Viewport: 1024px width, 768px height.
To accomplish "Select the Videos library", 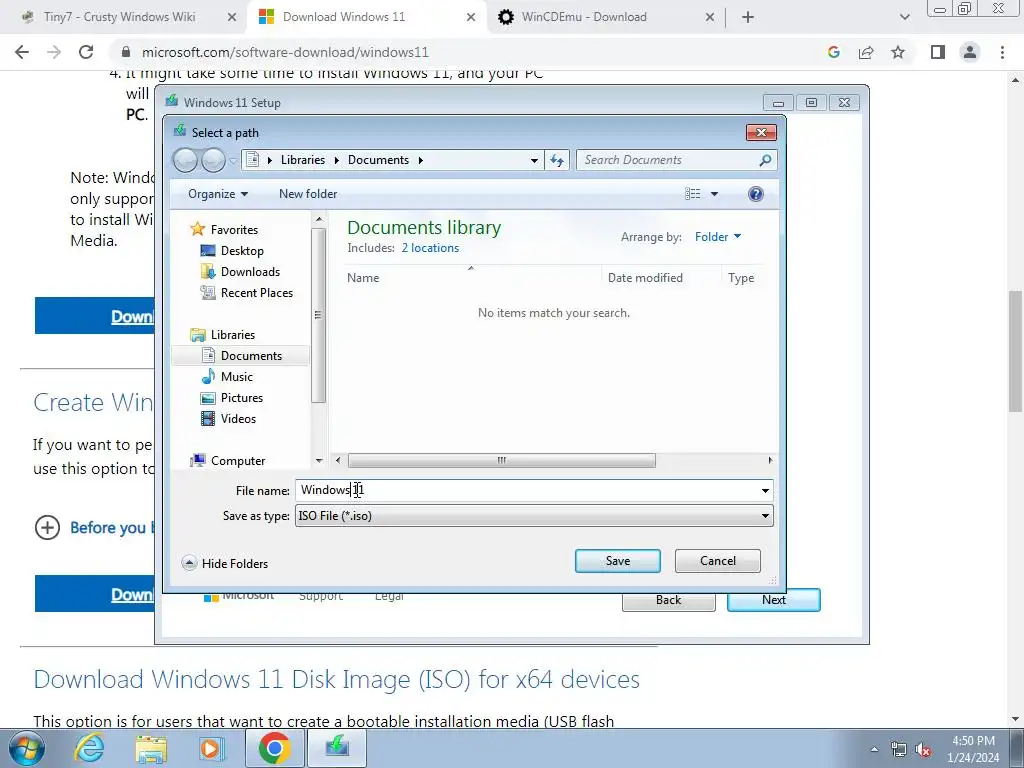I will click(x=238, y=419).
